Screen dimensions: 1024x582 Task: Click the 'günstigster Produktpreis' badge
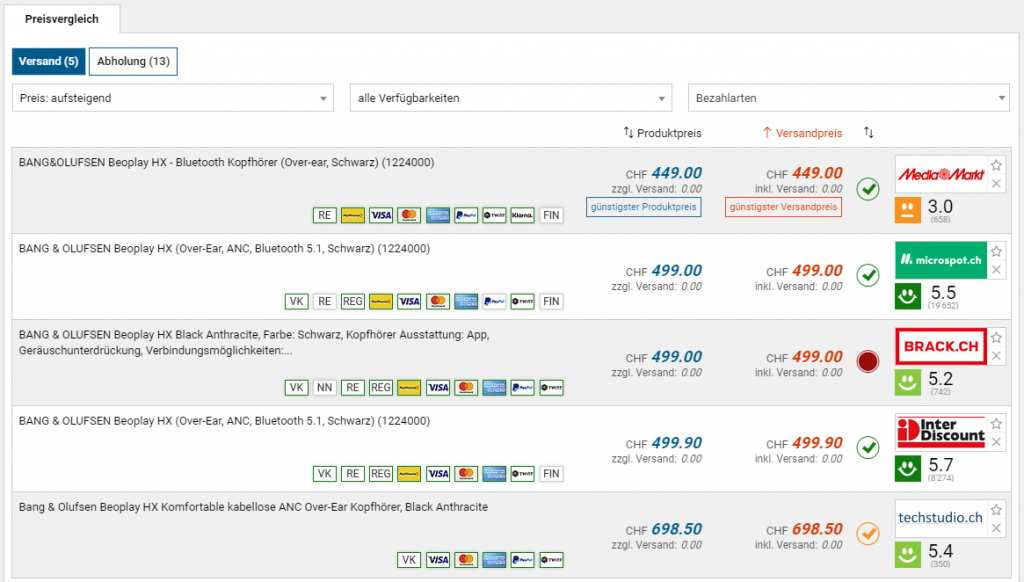[x=644, y=207]
